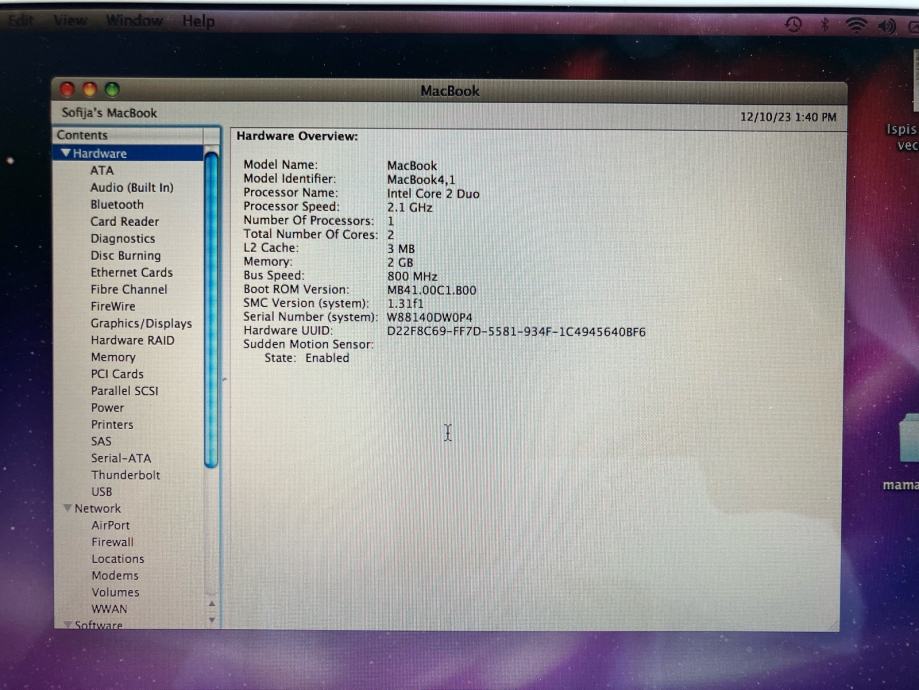This screenshot has height=690, width=919.
Task: Select Firewall under Network
Action: point(113,542)
